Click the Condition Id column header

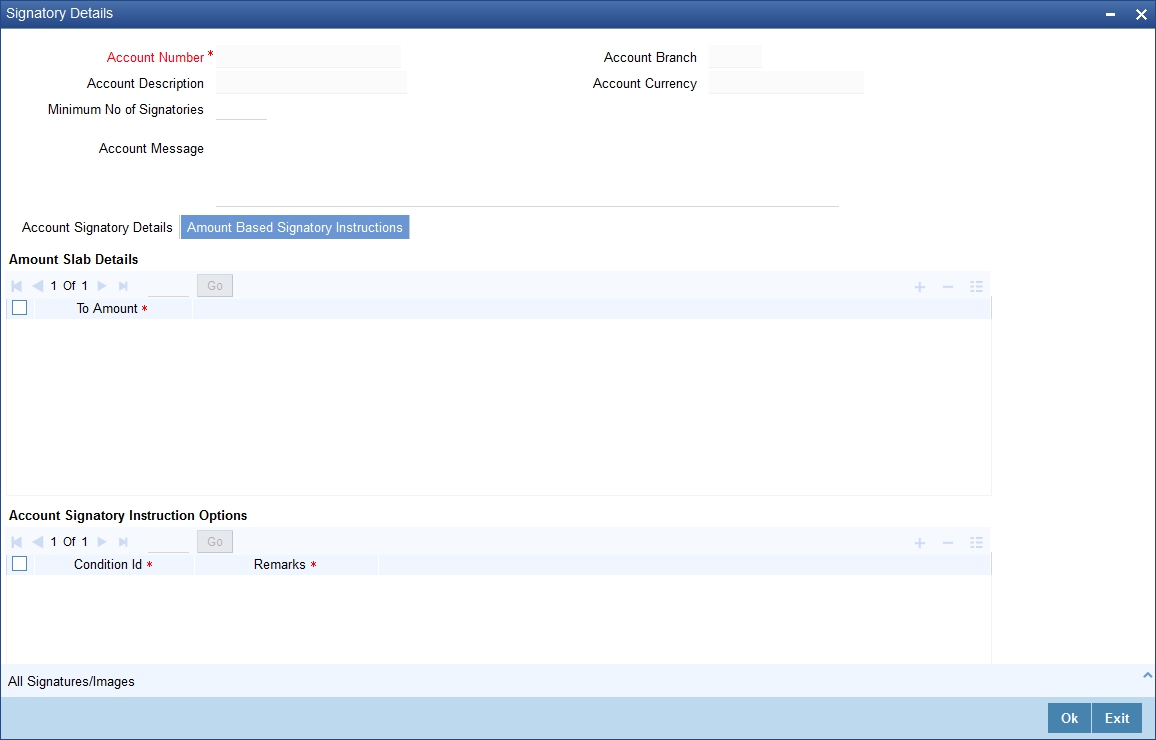click(x=114, y=564)
